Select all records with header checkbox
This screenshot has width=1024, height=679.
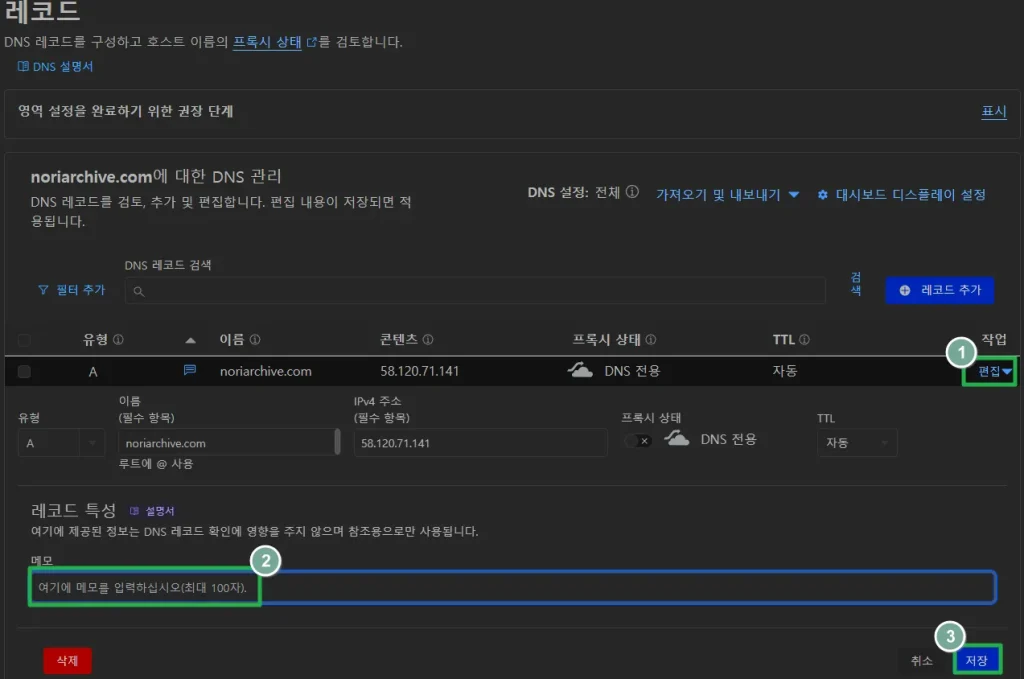tap(24, 340)
